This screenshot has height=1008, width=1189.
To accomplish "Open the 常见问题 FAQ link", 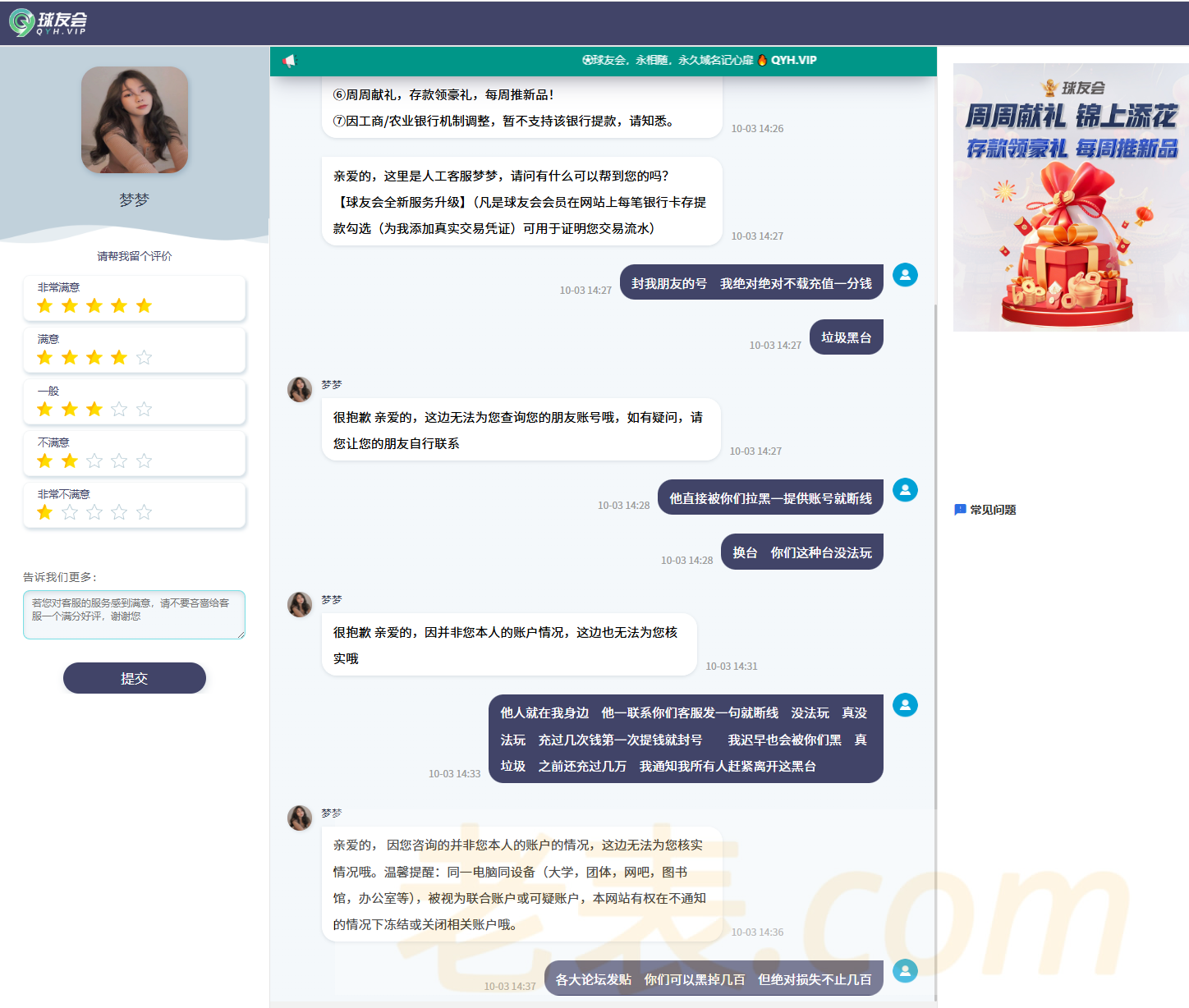I will pyautogui.click(x=993, y=510).
